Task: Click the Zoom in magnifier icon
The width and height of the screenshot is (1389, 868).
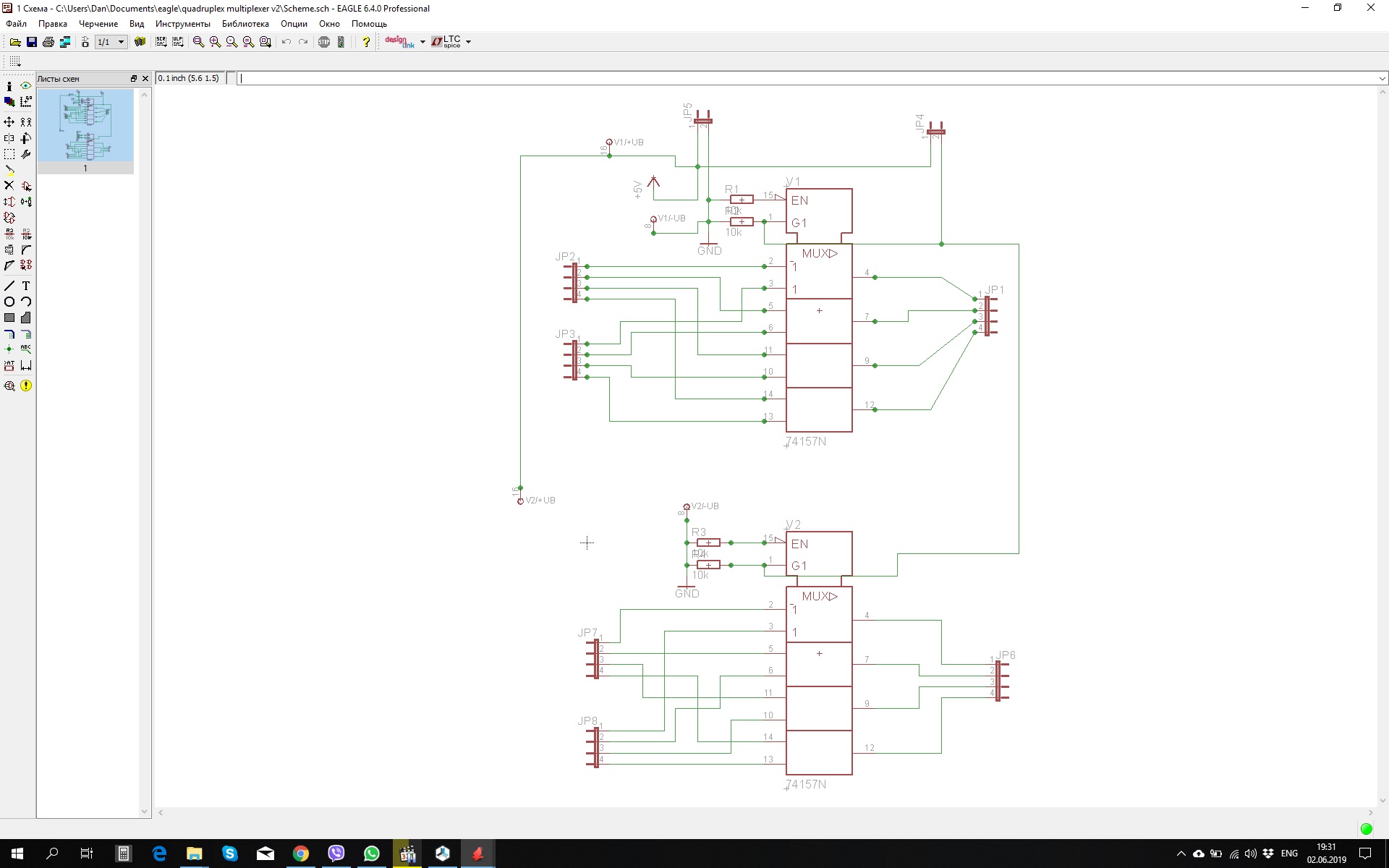Action: pos(215,42)
